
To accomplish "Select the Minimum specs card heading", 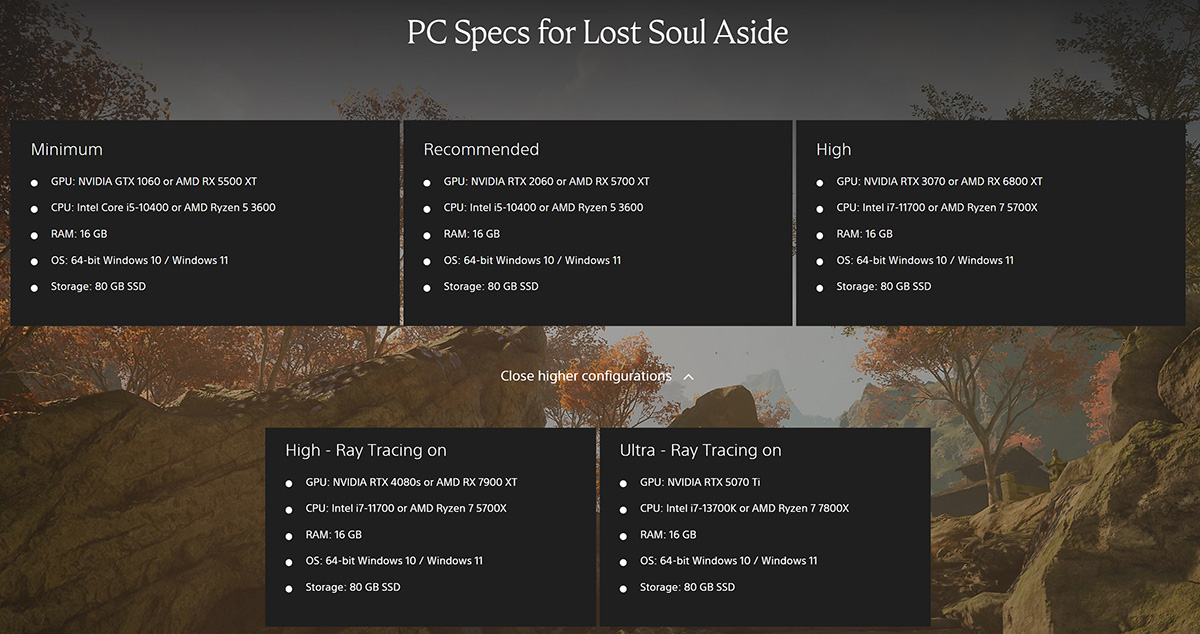I will (67, 149).
